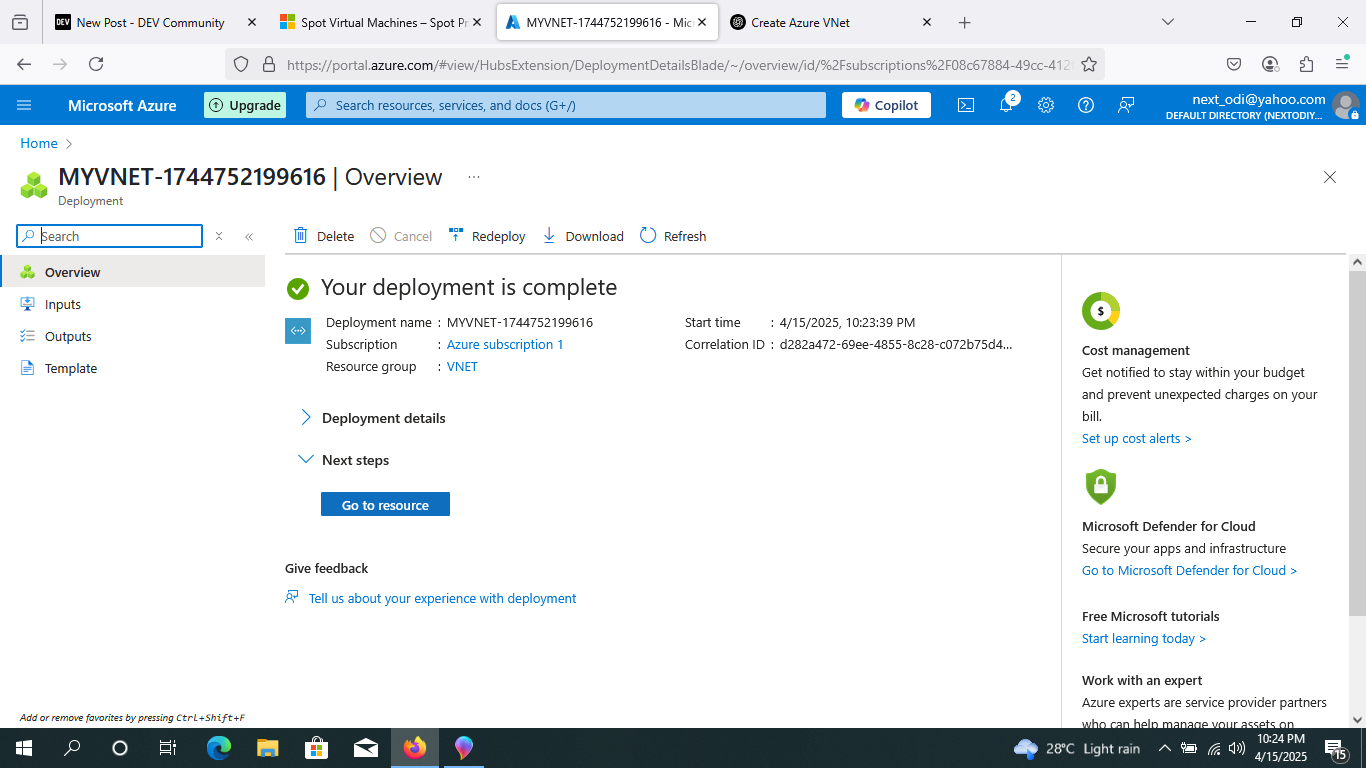1366x768 pixels.
Task: Click the green deployment complete checkmark icon
Action: [297, 288]
